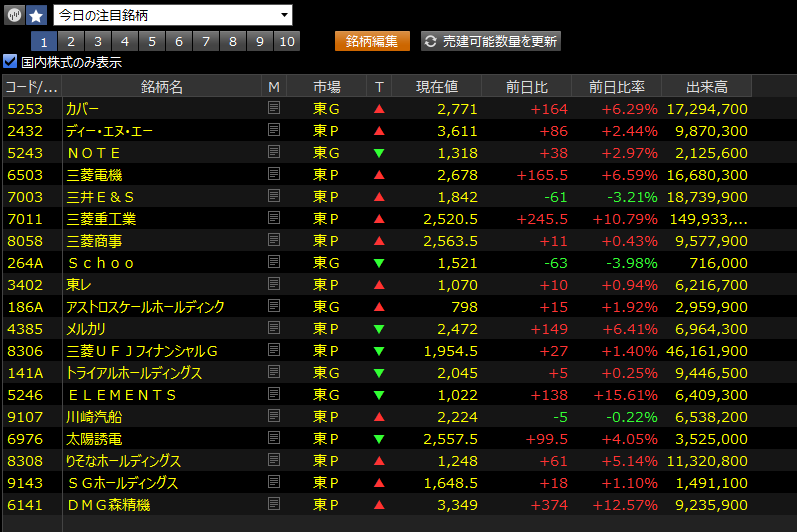Select stock name 三菱重工業
This screenshot has height=532, width=797.
click(x=101, y=219)
